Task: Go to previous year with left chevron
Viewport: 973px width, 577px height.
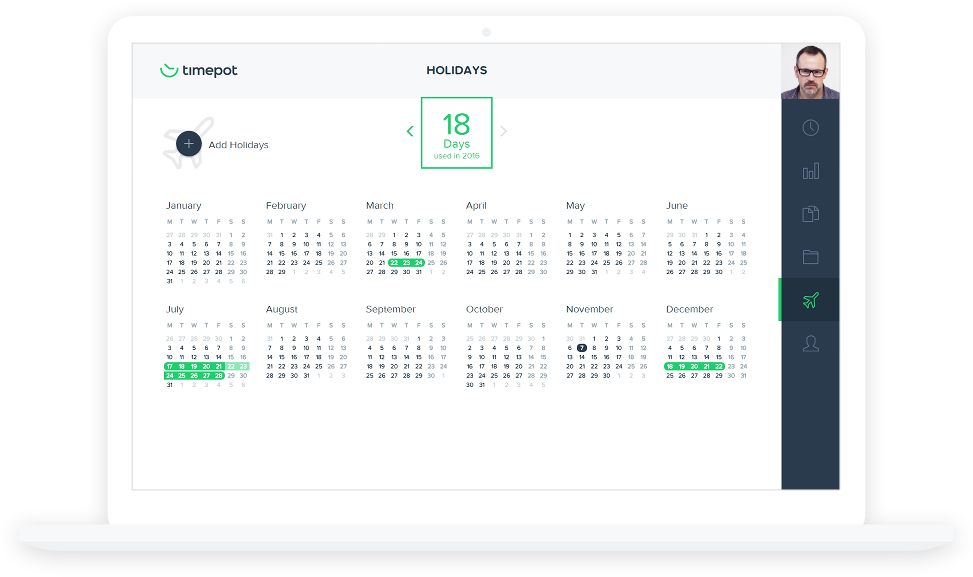Action: pyautogui.click(x=410, y=131)
